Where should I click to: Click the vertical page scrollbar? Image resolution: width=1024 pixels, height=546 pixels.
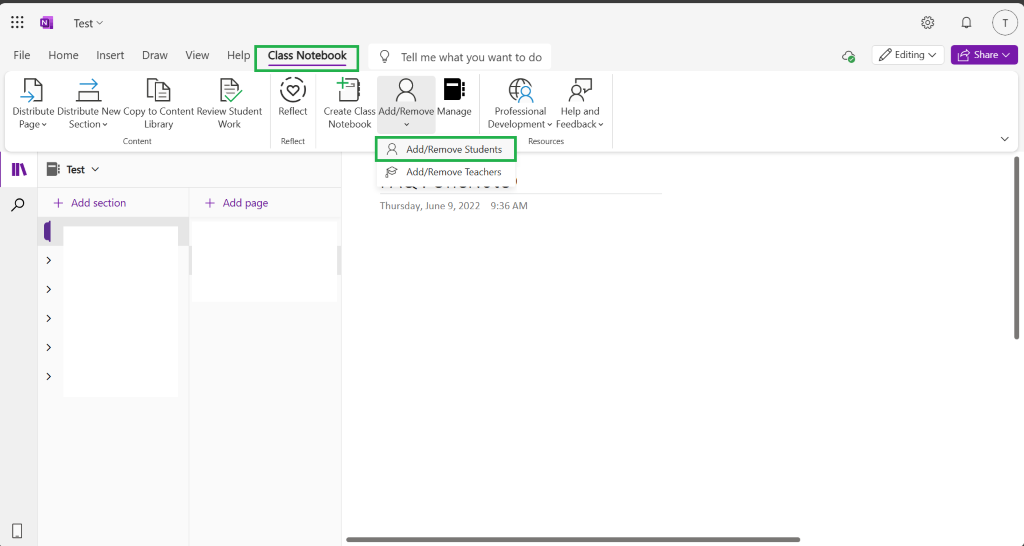pyautogui.click(x=1016, y=248)
